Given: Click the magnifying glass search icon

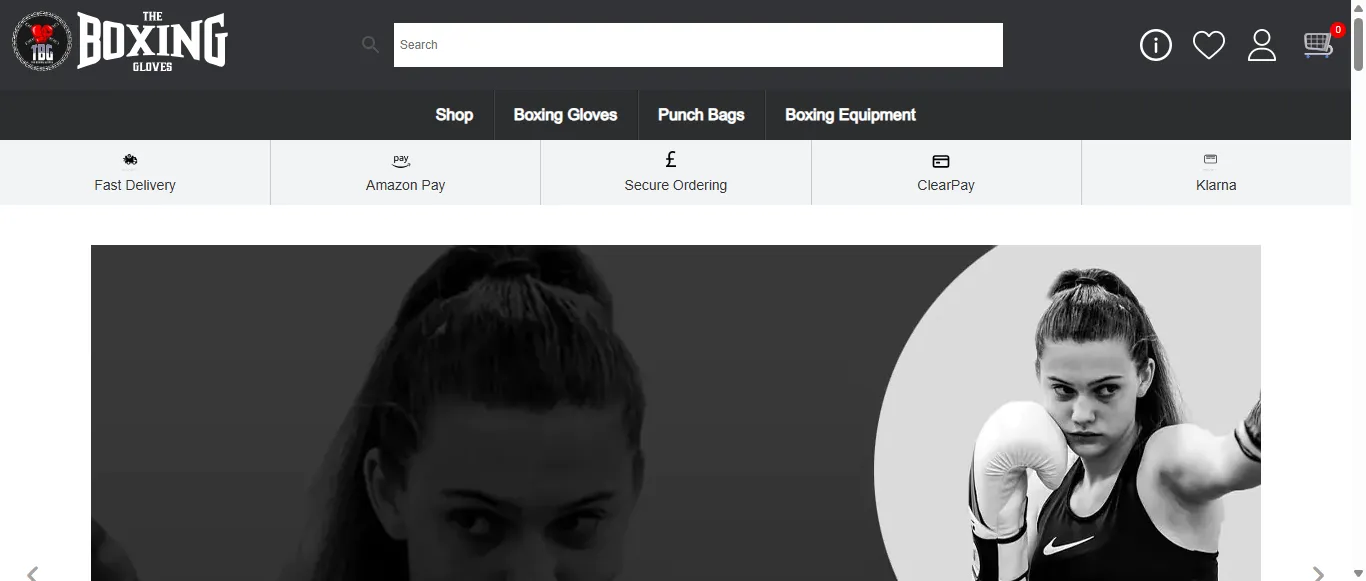Looking at the screenshot, I should point(370,44).
